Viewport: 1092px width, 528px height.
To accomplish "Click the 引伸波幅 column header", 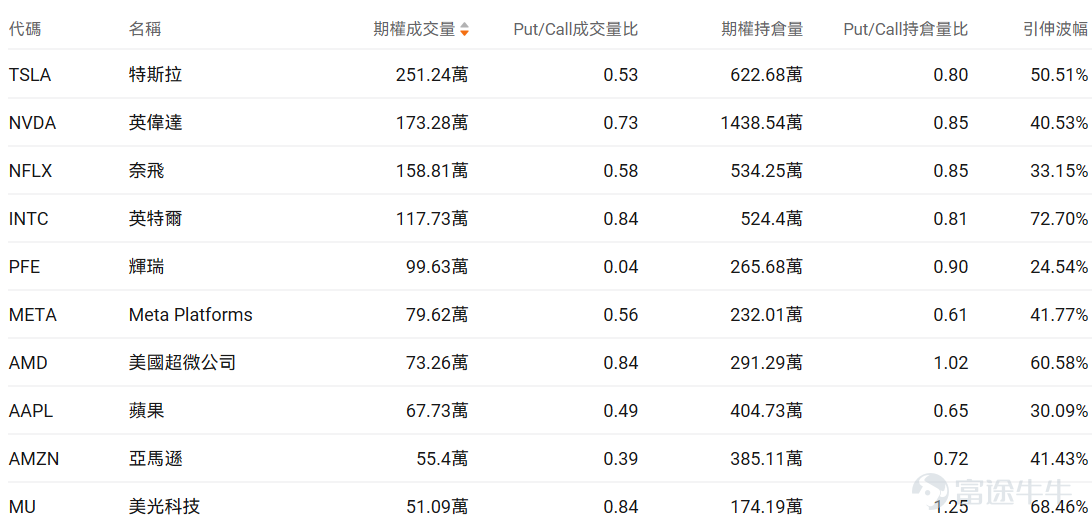I will (1055, 29).
